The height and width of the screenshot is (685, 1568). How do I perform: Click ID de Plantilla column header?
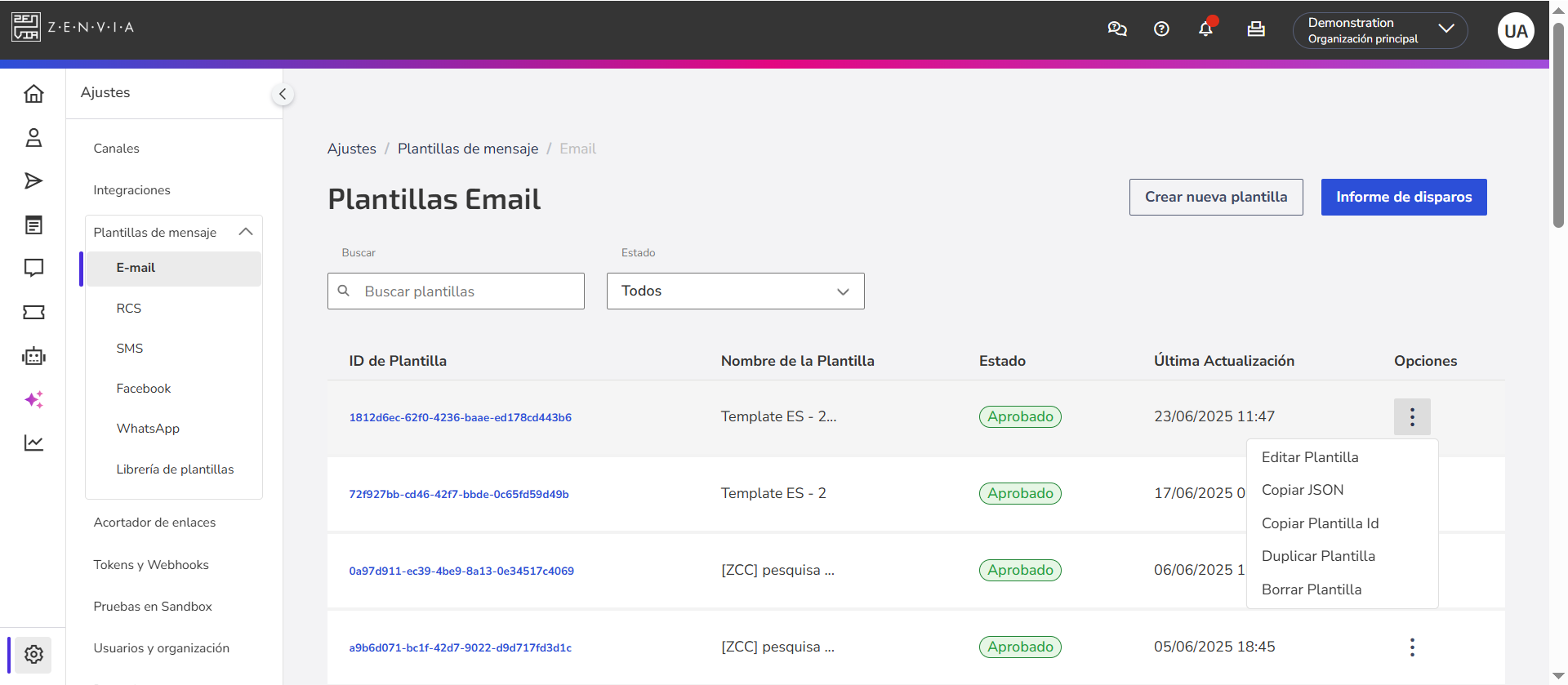coord(398,361)
